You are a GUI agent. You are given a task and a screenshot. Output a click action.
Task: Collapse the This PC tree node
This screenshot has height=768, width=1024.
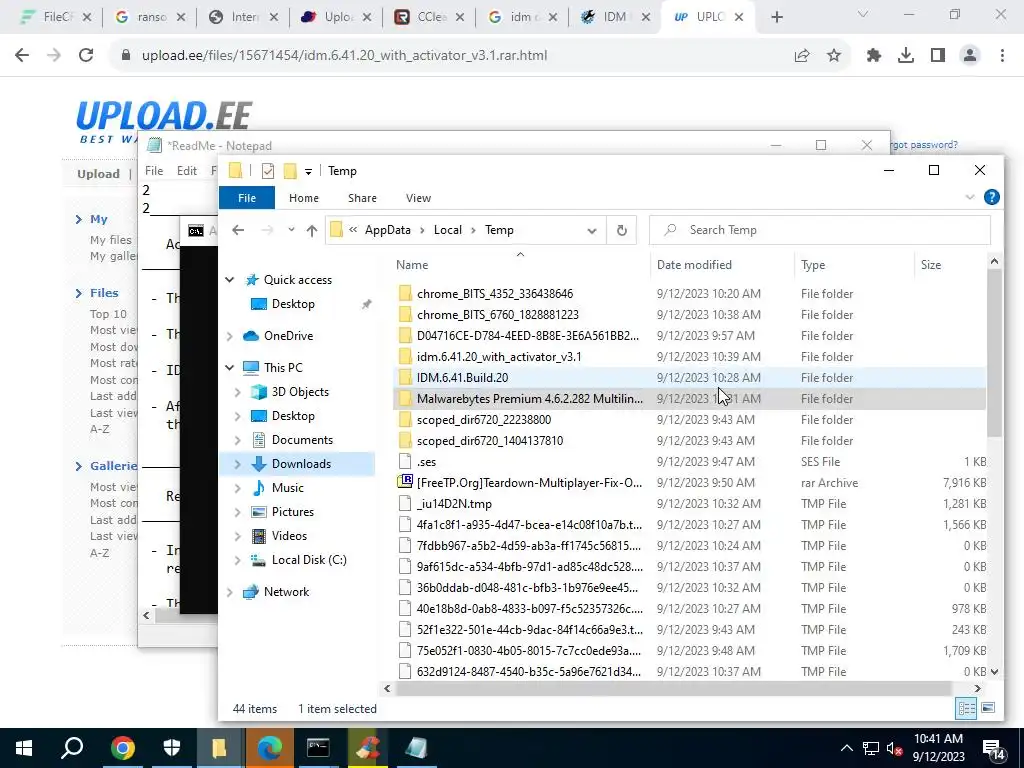pyautogui.click(x=229, y=368)
